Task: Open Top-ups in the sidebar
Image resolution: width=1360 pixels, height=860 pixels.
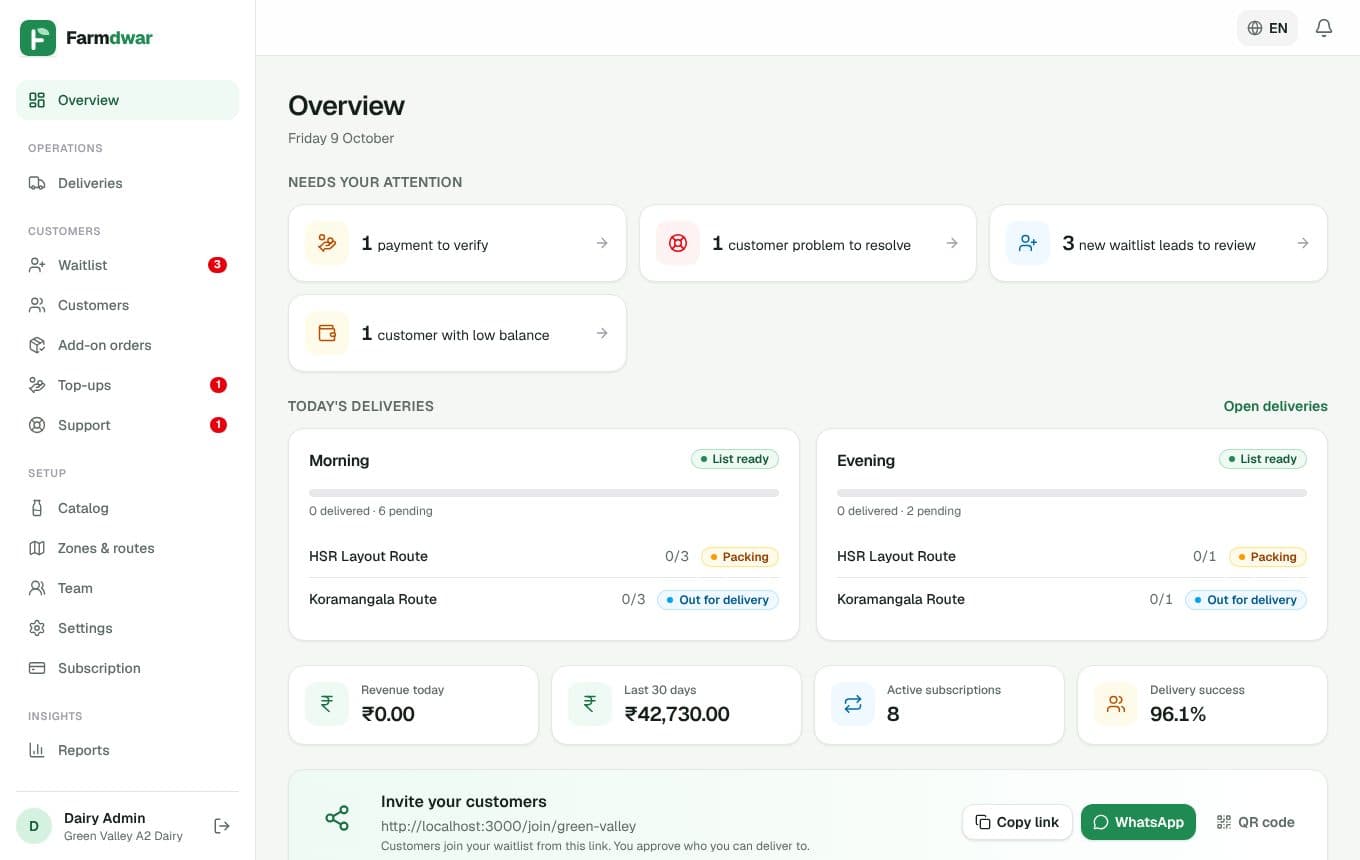Action: (x=128, y=385)
